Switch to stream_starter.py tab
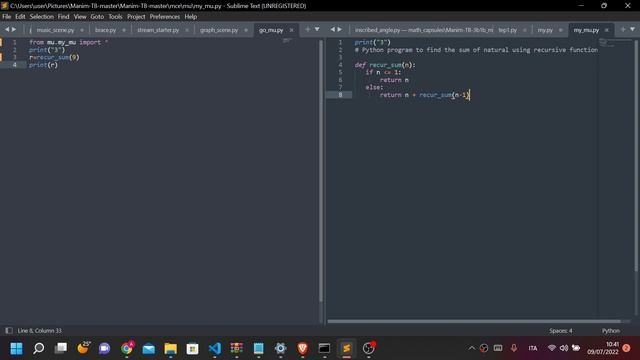Image resolution: width=640 pixels, height=360 pixels. [x=158, y=30]
